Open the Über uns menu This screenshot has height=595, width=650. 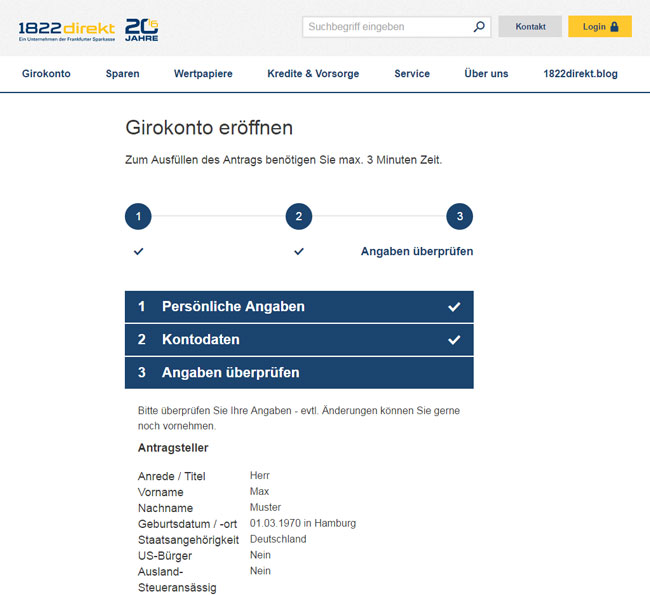click(486, 74)
